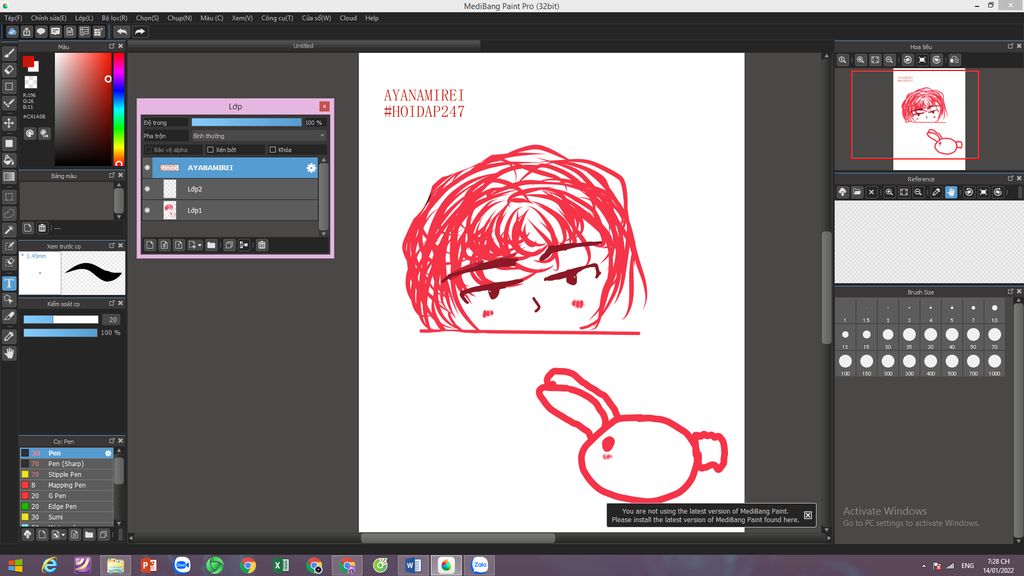Clear the image in Reference panel
The image size is (1024, 576).
point(871,192)
